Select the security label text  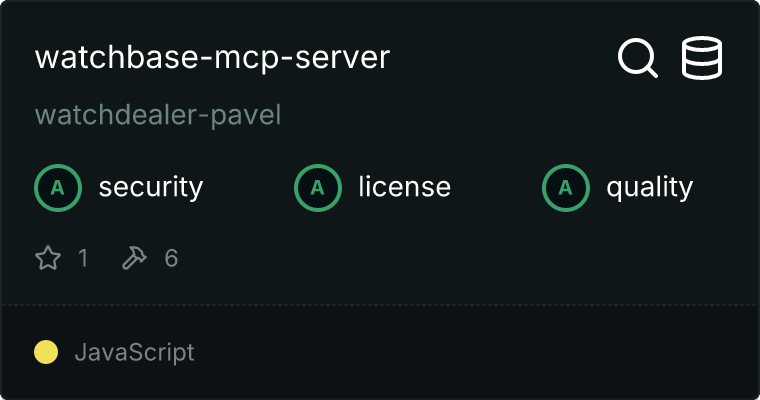tap(151, 188)
